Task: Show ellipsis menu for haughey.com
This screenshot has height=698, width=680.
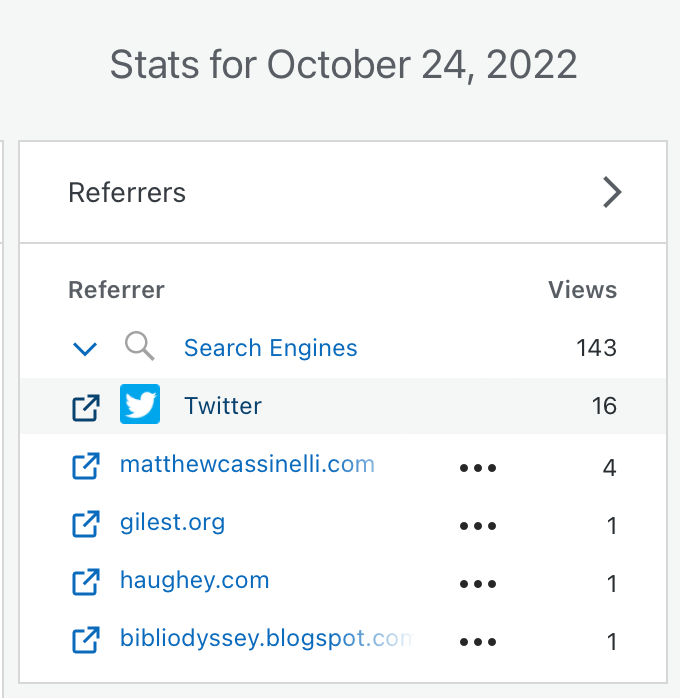Action: point(478,584)
